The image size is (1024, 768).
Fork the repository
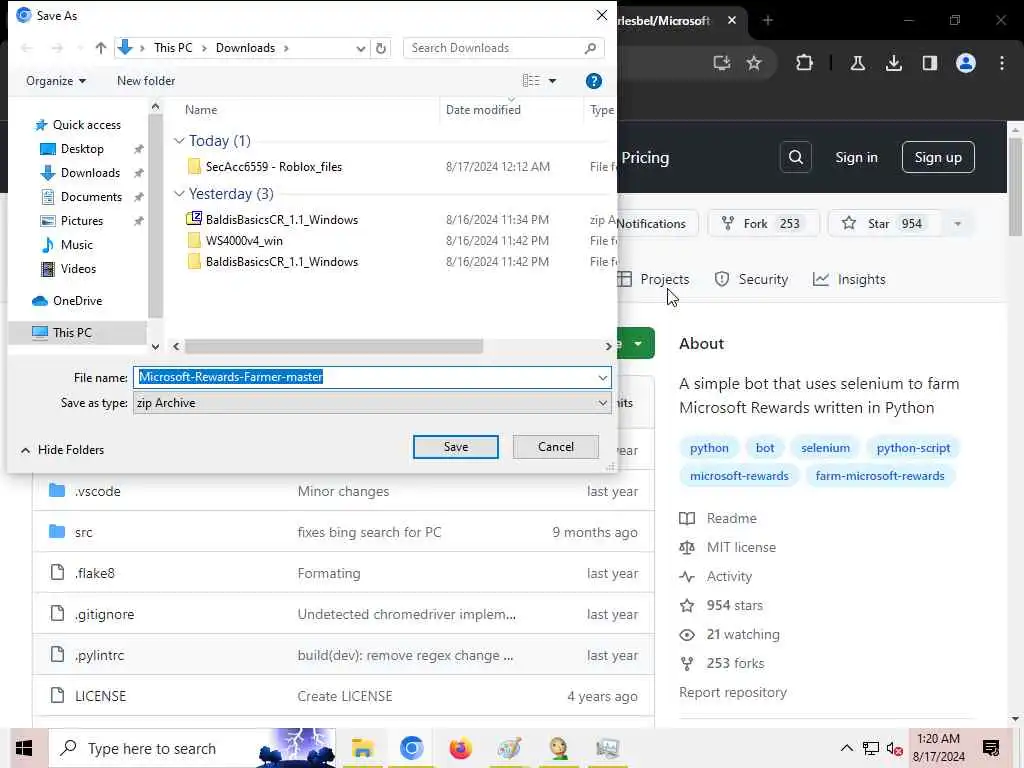(763, 224)
